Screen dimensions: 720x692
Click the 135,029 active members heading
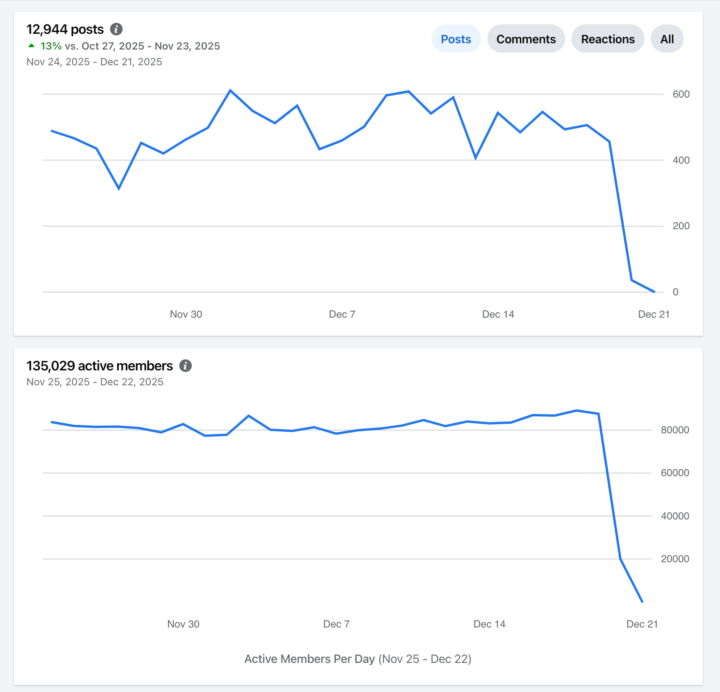pos(99,366)
